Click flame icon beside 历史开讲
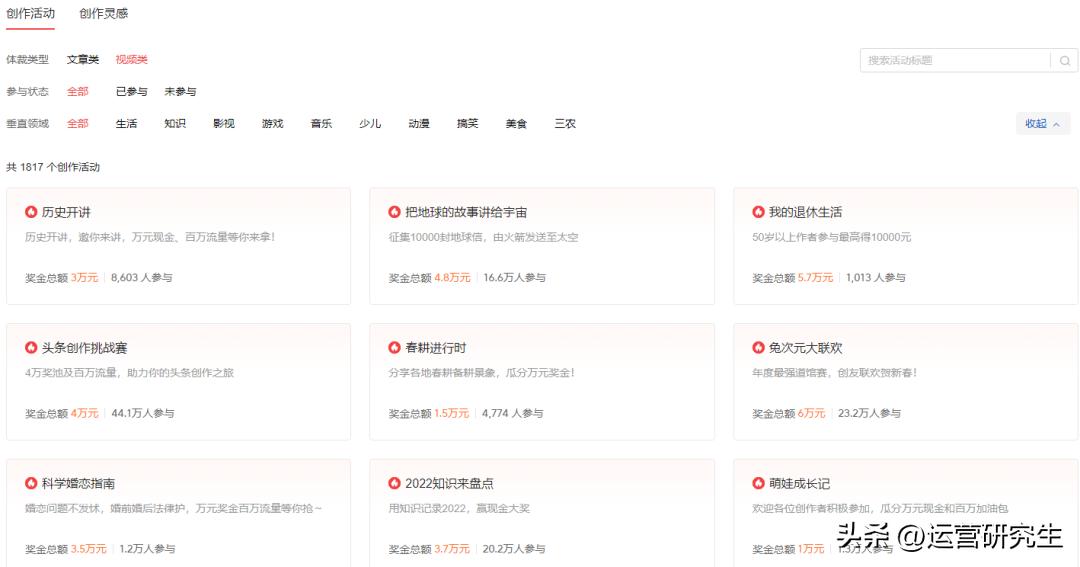 pyautogui.click(x=31, y=212)
